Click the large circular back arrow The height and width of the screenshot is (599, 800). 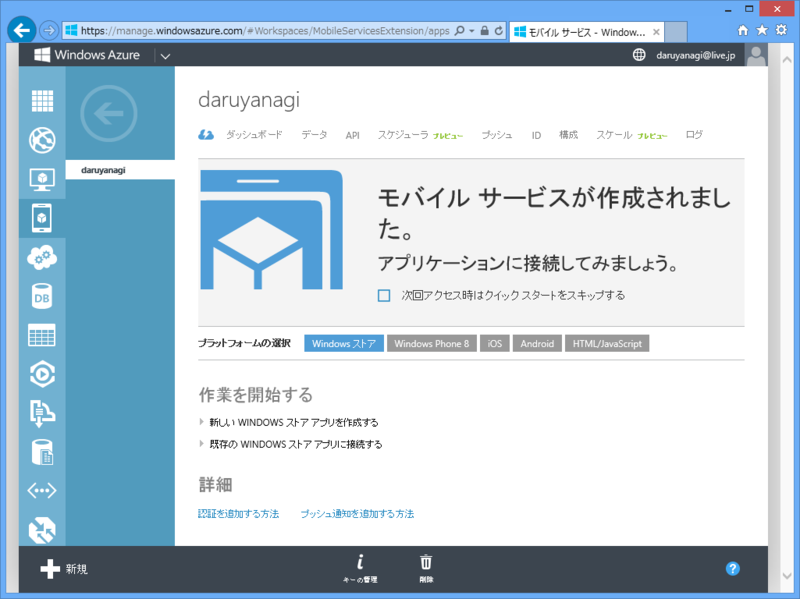tap(109, 113)
